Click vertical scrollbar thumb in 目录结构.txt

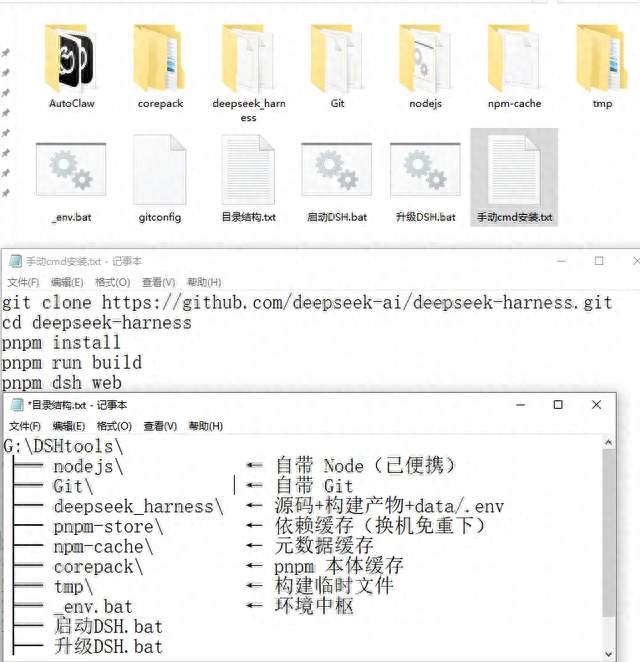(608, 533)
